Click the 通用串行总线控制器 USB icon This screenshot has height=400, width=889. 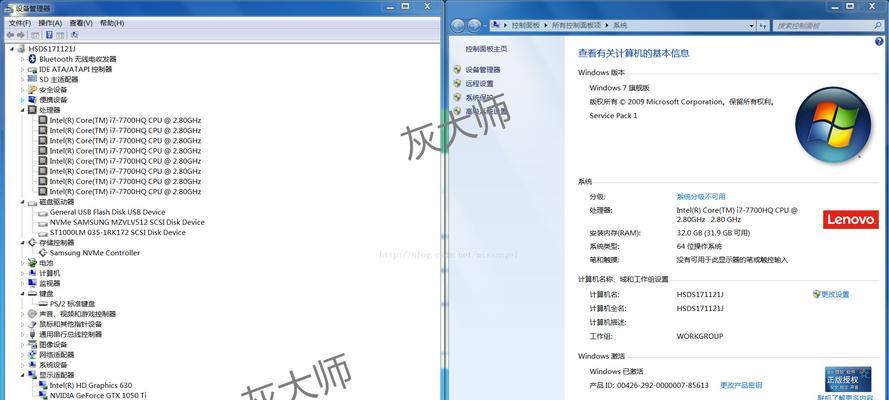(x=32, y=334)
